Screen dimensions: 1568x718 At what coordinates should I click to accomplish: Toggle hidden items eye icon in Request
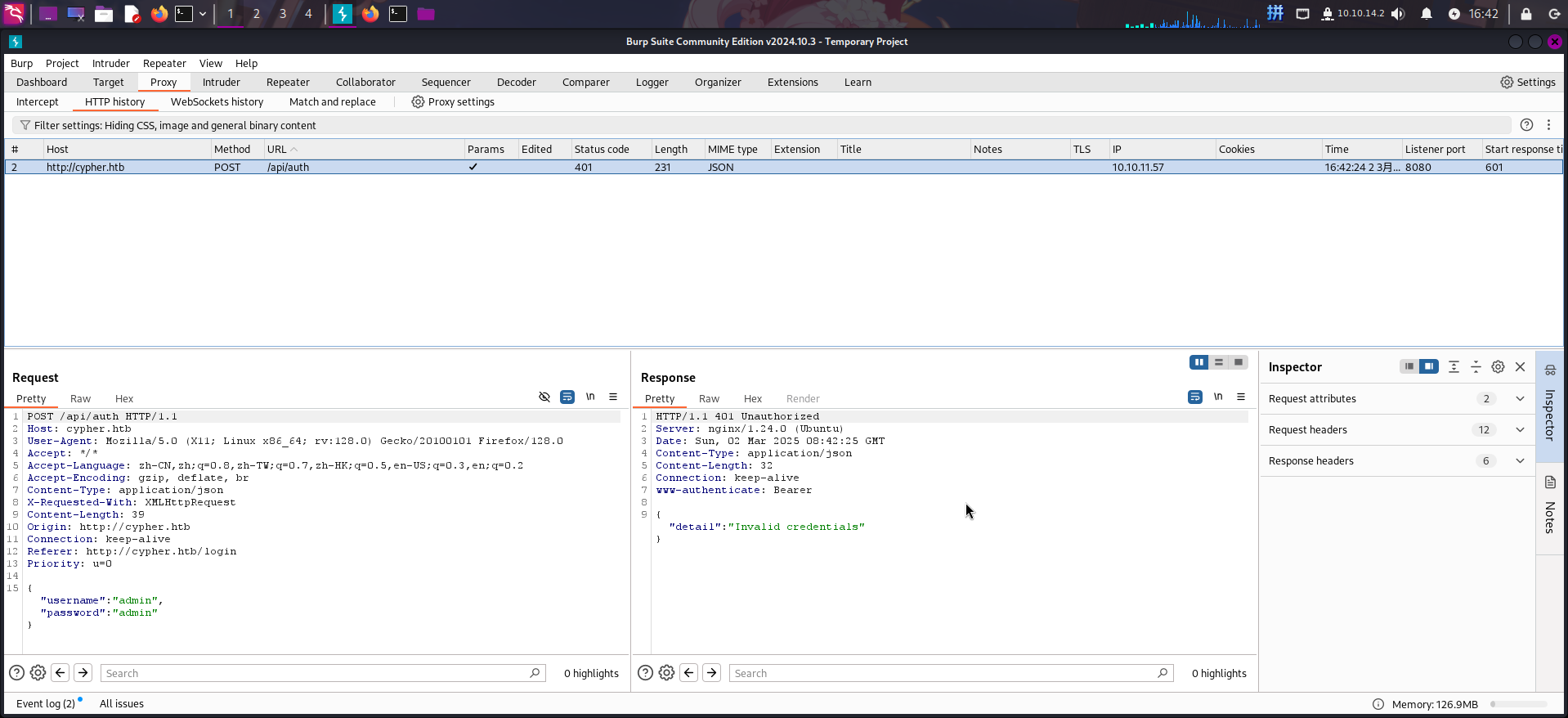click(544, 397)
